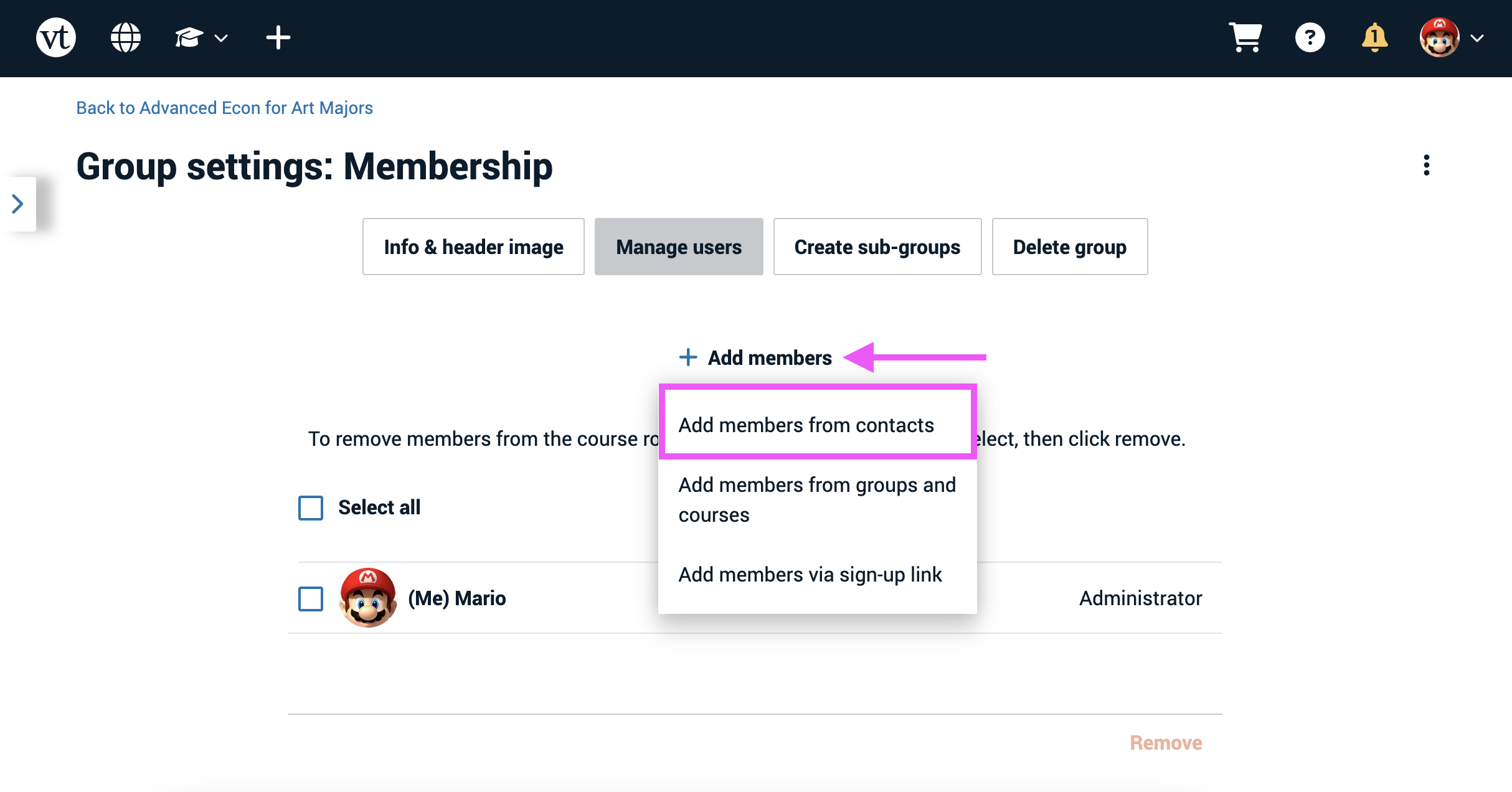Open the help question mark icon

(1310, 38)
